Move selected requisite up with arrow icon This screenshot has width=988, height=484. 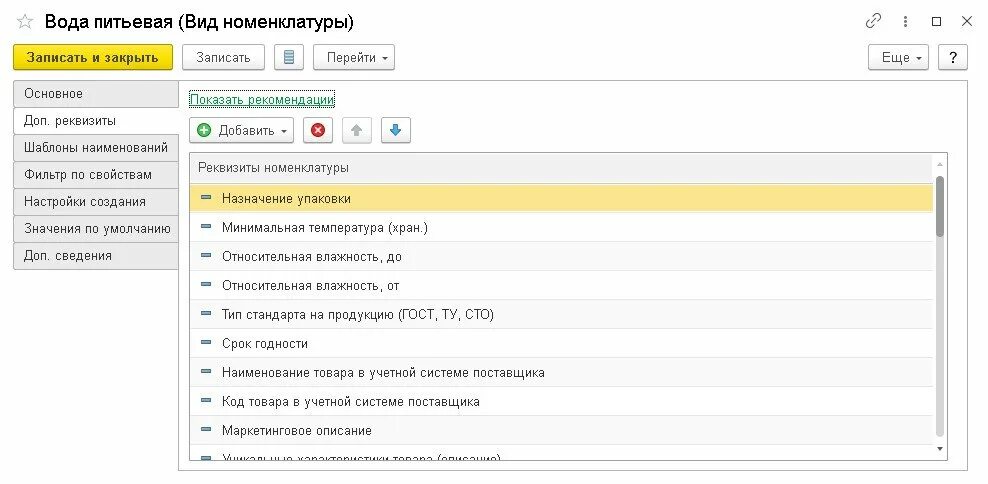click(357, 130)
